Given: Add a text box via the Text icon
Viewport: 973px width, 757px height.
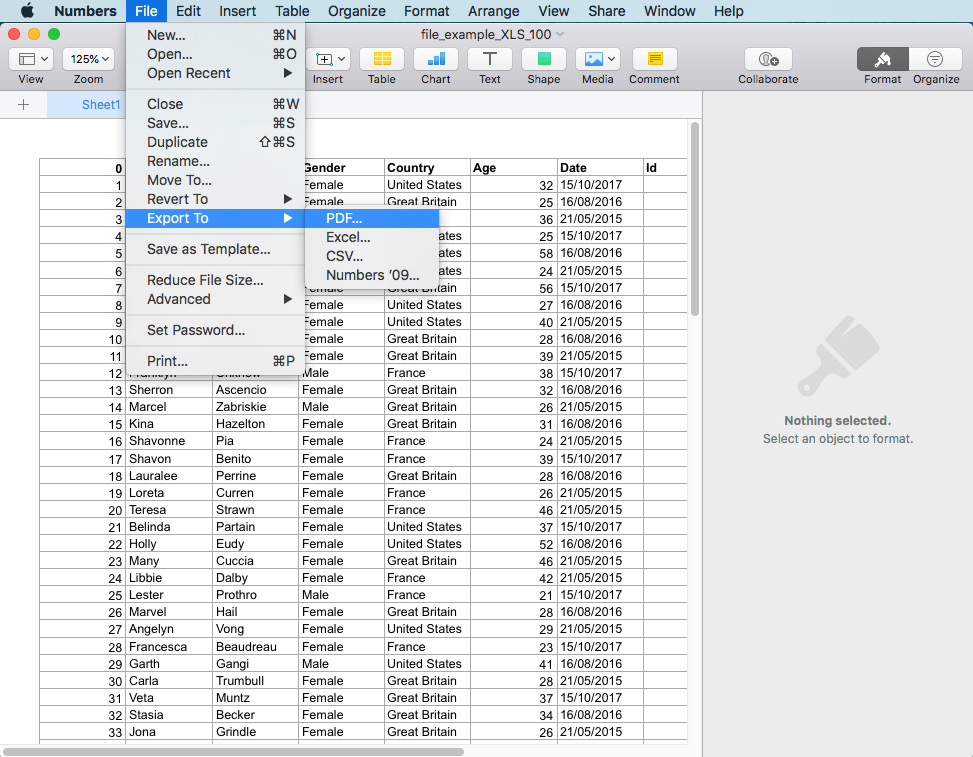Looking at the screenshot, I should (x=489, y=60).
